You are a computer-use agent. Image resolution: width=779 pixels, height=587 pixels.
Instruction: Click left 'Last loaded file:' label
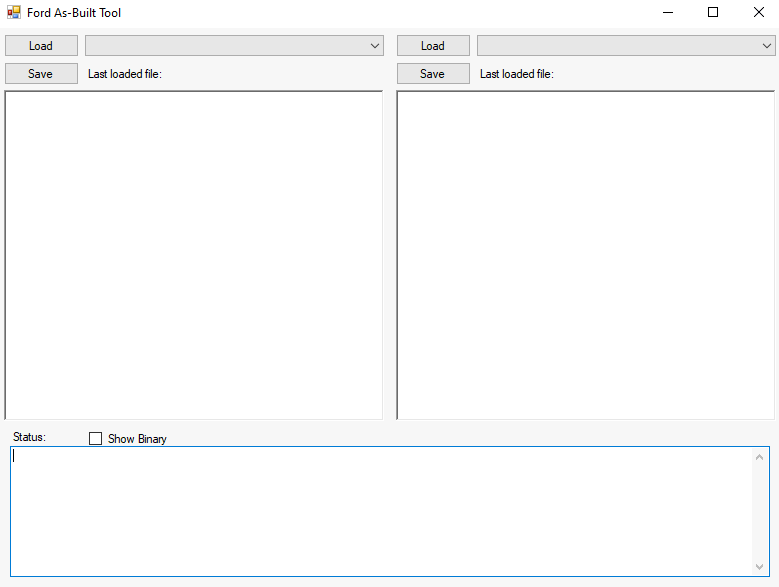(125, 74)
